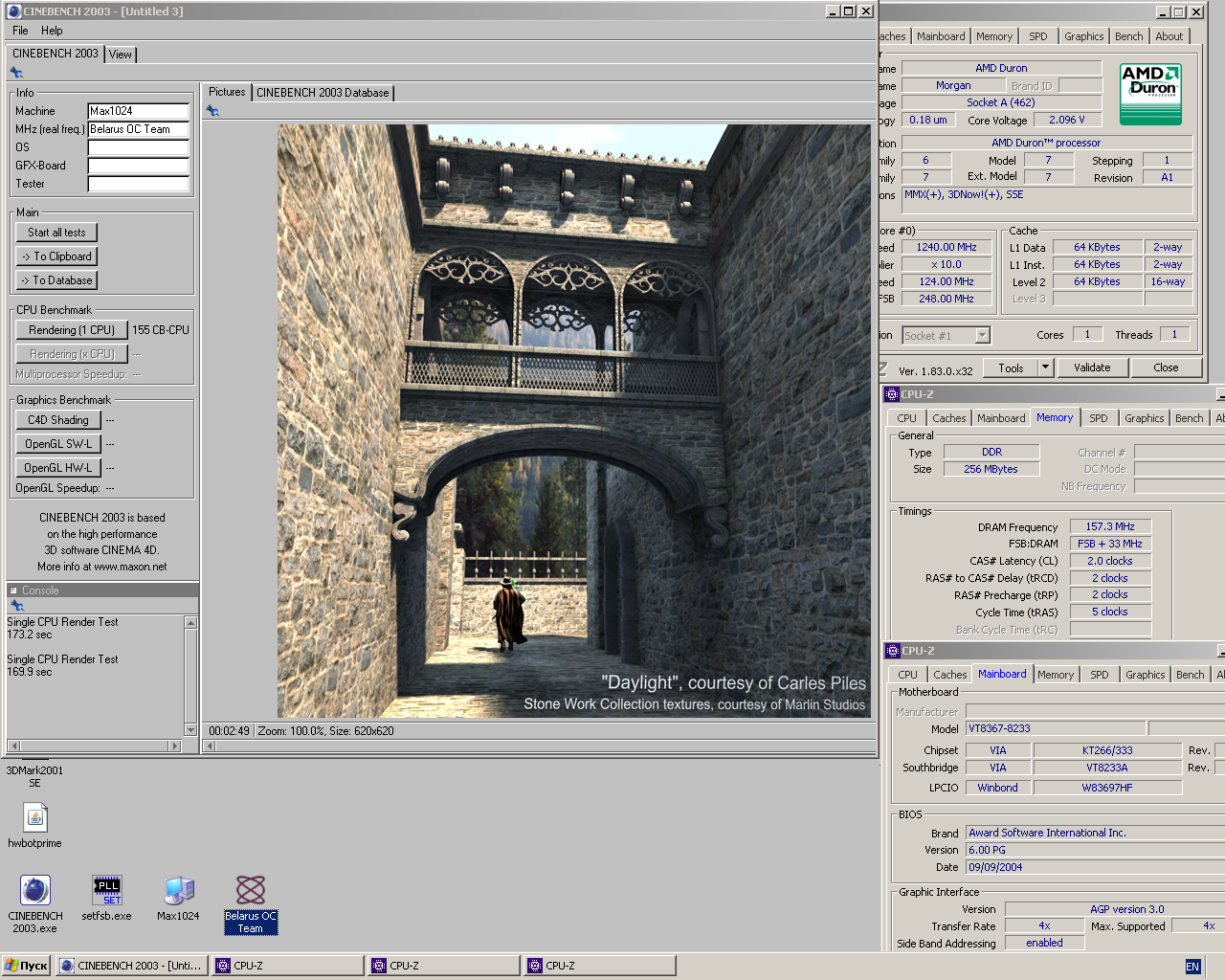Open Caches tab in Mainboard CPU-Z window
Screen dimensions: 1225x980
pos(949,675)
